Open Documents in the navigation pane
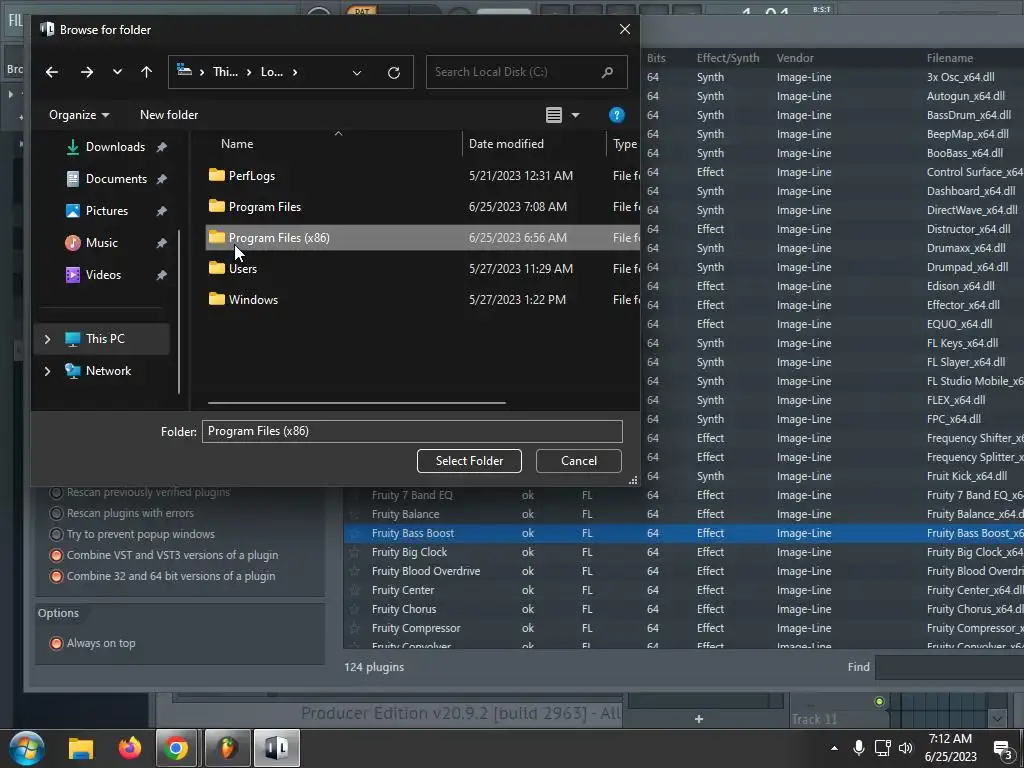The image size is (1024, 768). pyautogui.click(x=116, y=179)
